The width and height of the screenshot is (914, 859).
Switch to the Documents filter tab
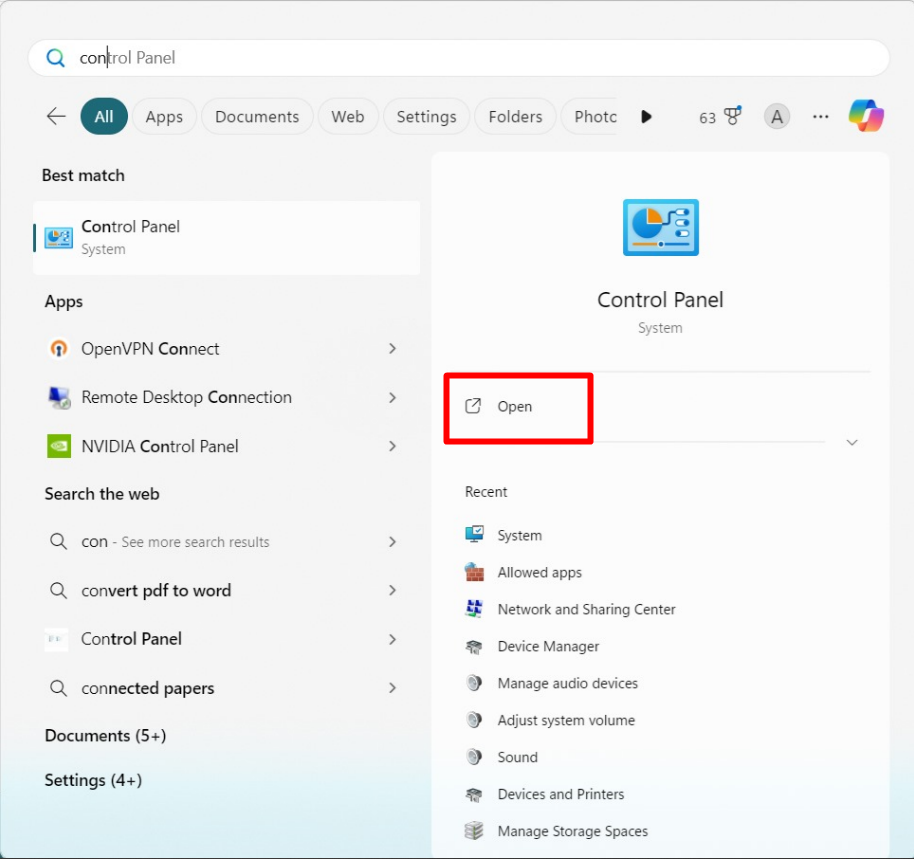[257, 117]
